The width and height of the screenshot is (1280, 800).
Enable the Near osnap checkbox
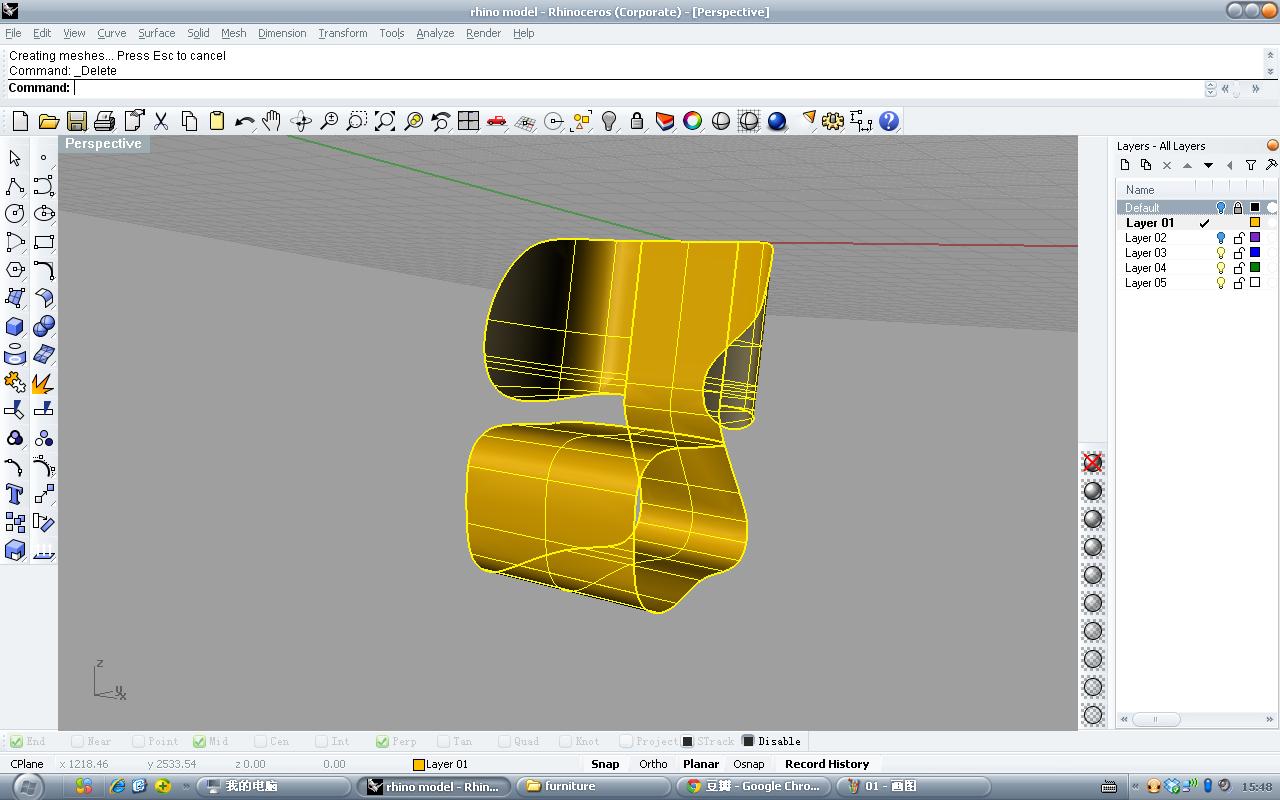pyautogui.click(x=78, y=741)
